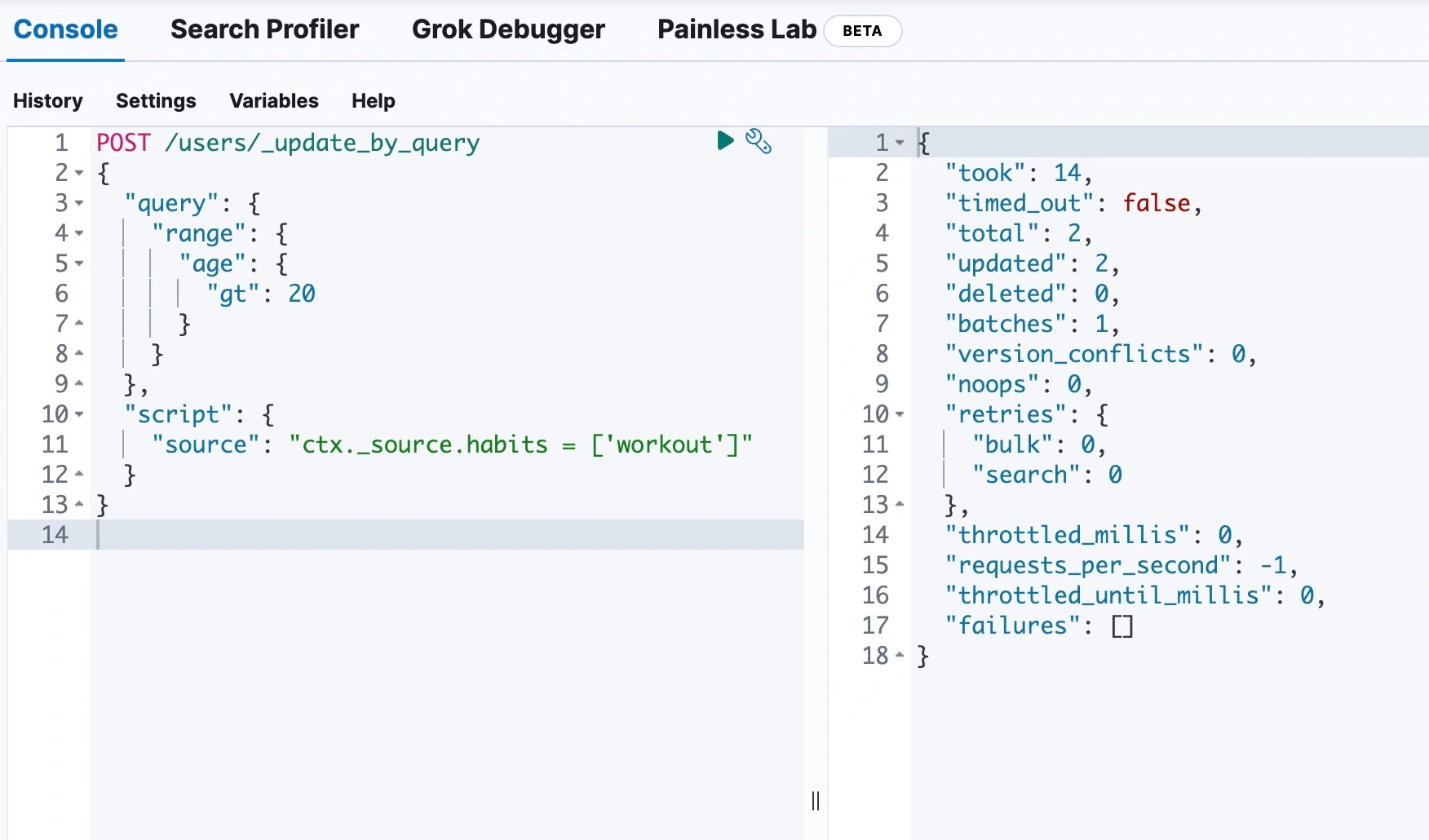Image resolution: width=1429 pixels, height=840 pixels.
Task: Place cursor on empty editor line 14
Action: pos(408,535)
